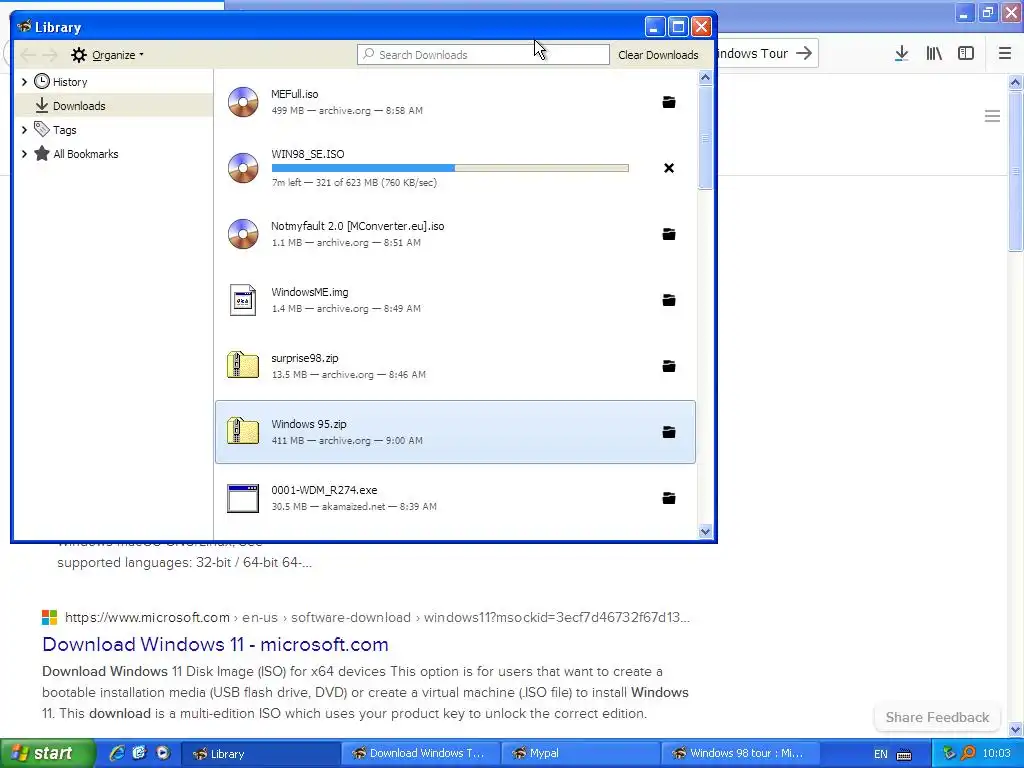Switch to Windows 98 tour taskbar button
The image size is (1024, 768).
tap(741, 753)
